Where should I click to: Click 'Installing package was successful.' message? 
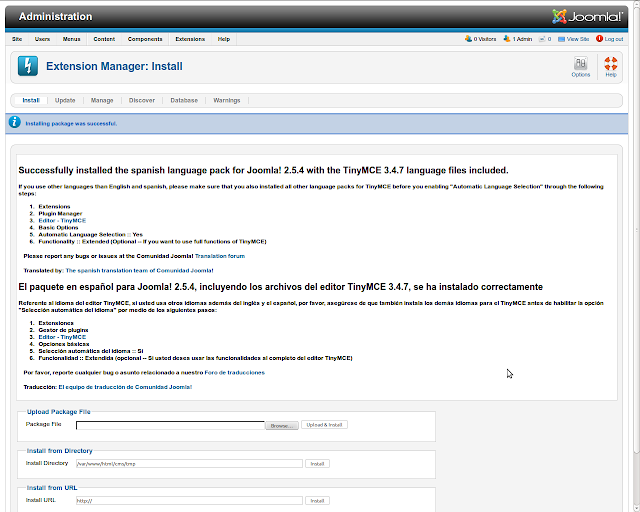point(71,124)
